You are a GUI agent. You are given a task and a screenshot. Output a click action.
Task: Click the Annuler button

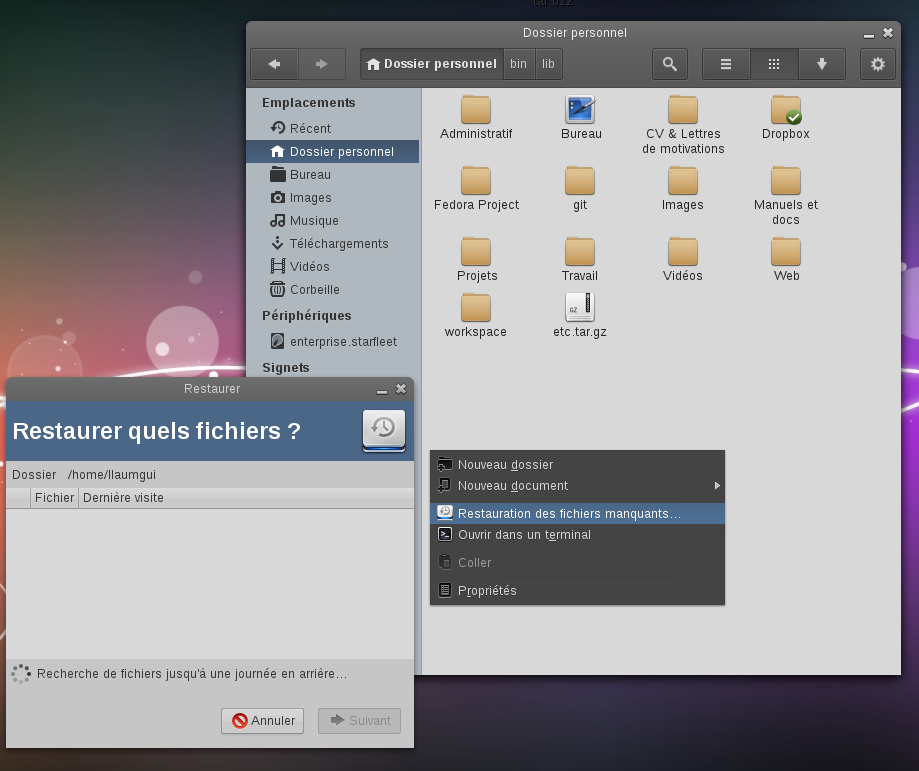pyautogui.click(x=262, y=721)
